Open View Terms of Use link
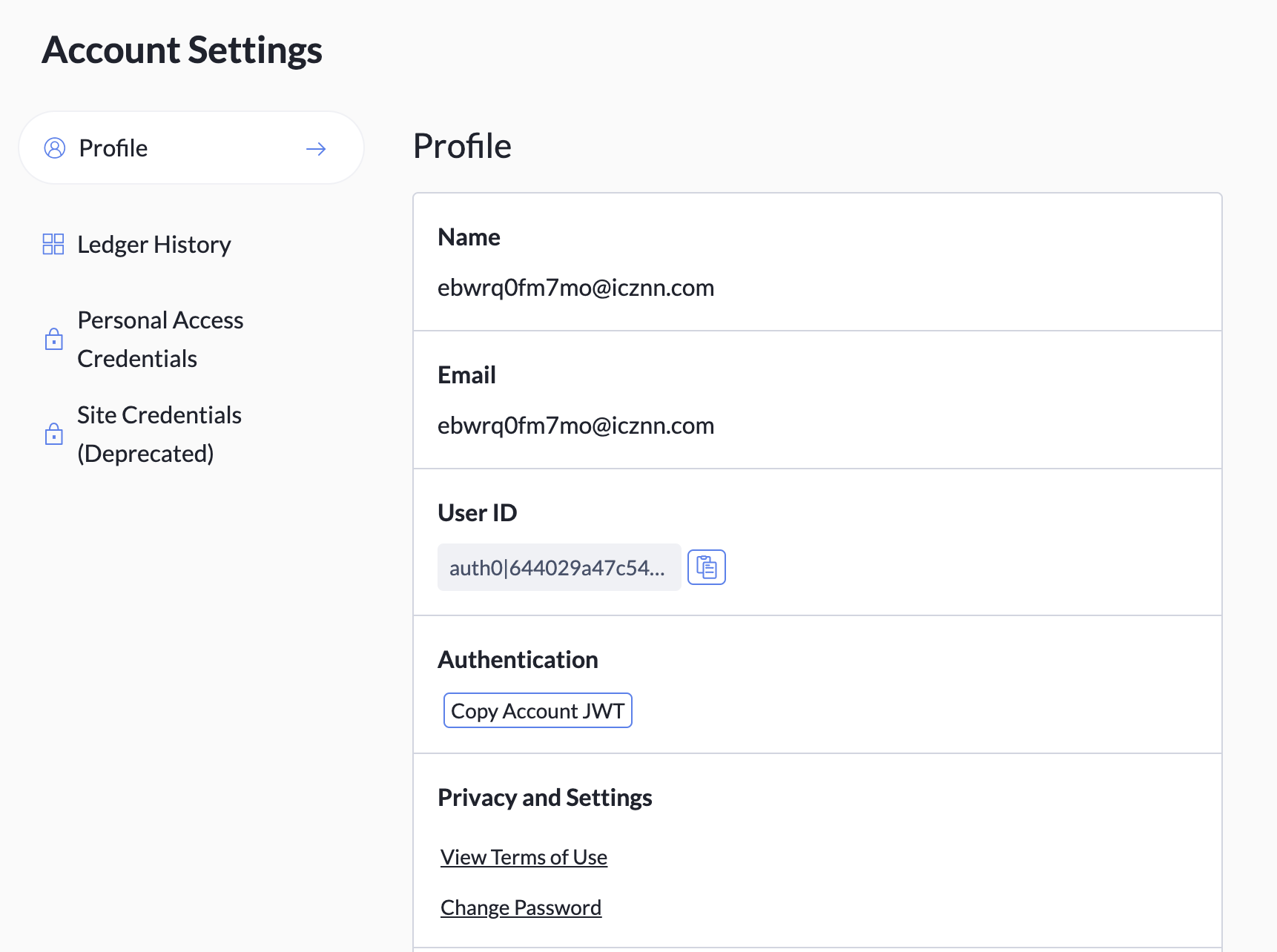 click(523, 856)
